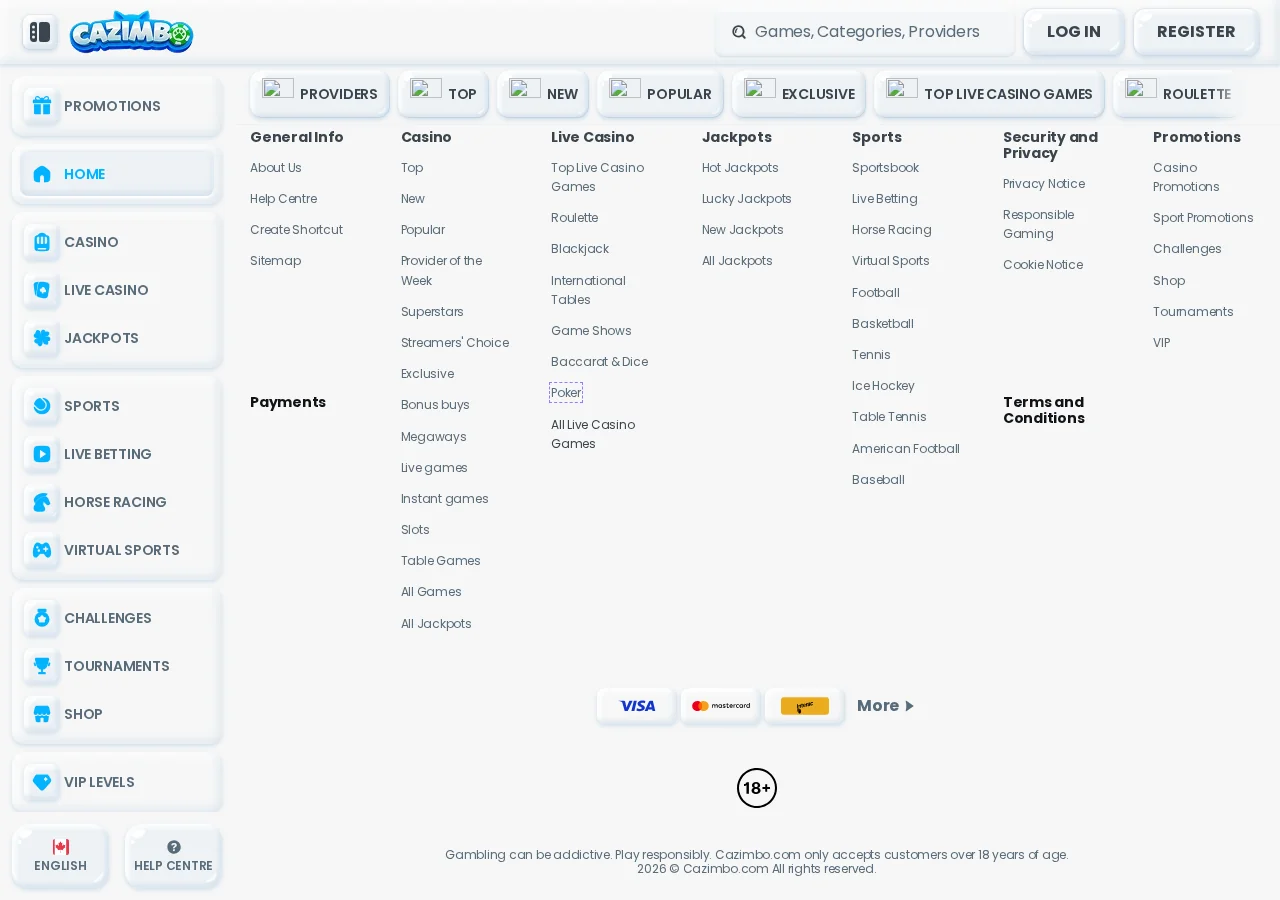Click the Terms and Conditions heading
This screenshot has width=1280, height=900.
(1043, 410)
